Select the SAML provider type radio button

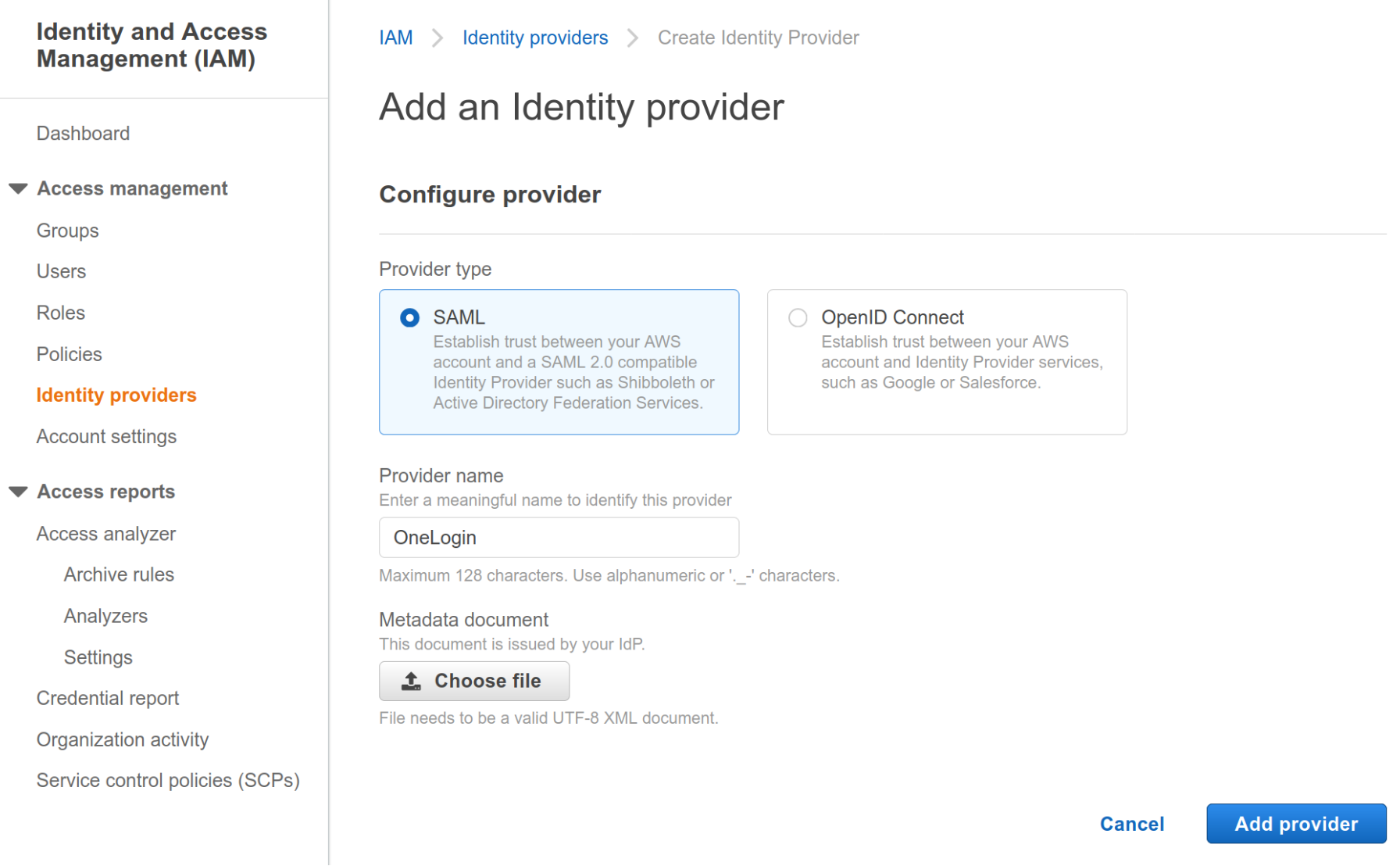pyautogui.click(x=409, y=318)
